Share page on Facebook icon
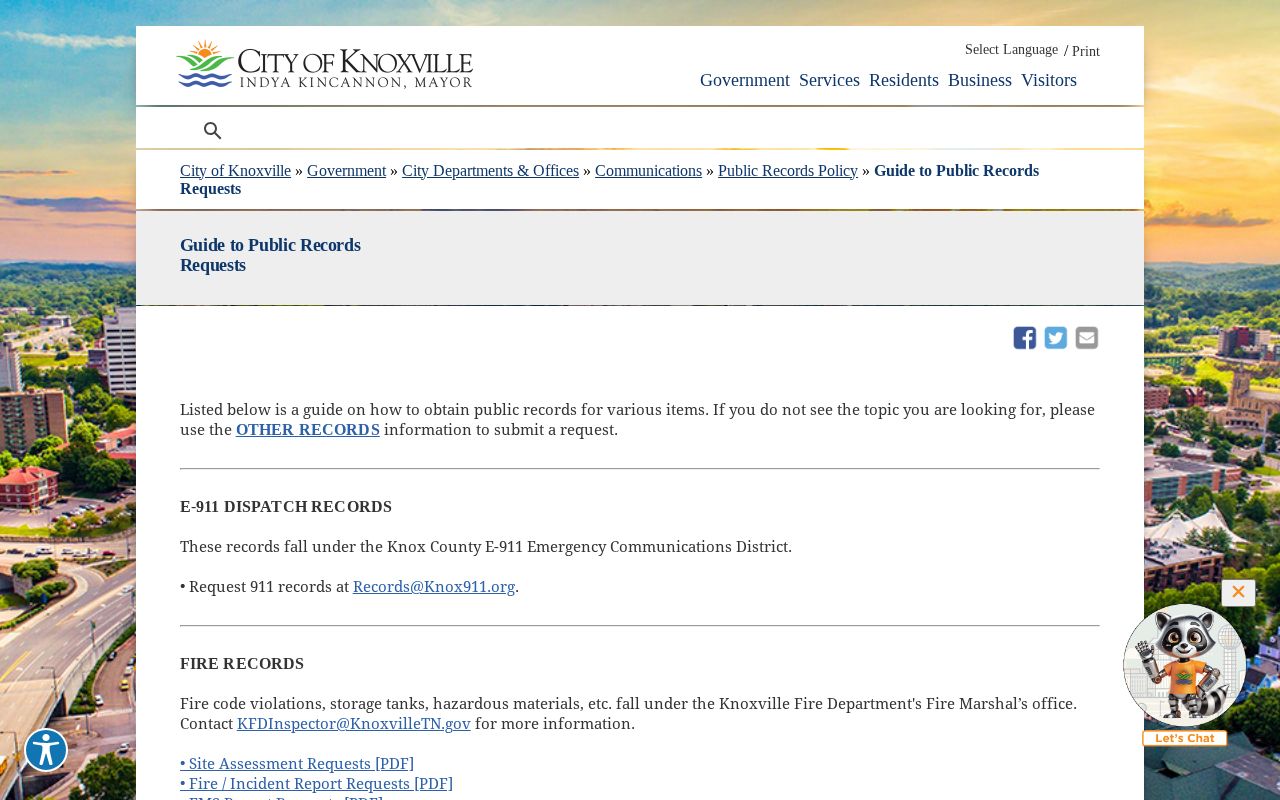This screenshot has height=800, width=1280. [x=1025, y=338]
